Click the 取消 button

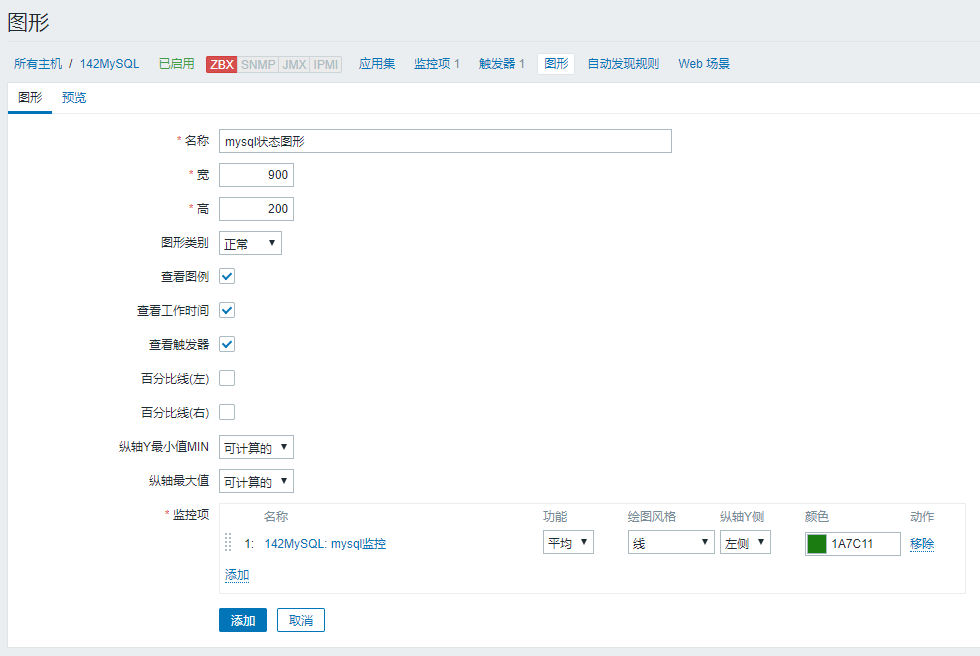pos(301,620)
